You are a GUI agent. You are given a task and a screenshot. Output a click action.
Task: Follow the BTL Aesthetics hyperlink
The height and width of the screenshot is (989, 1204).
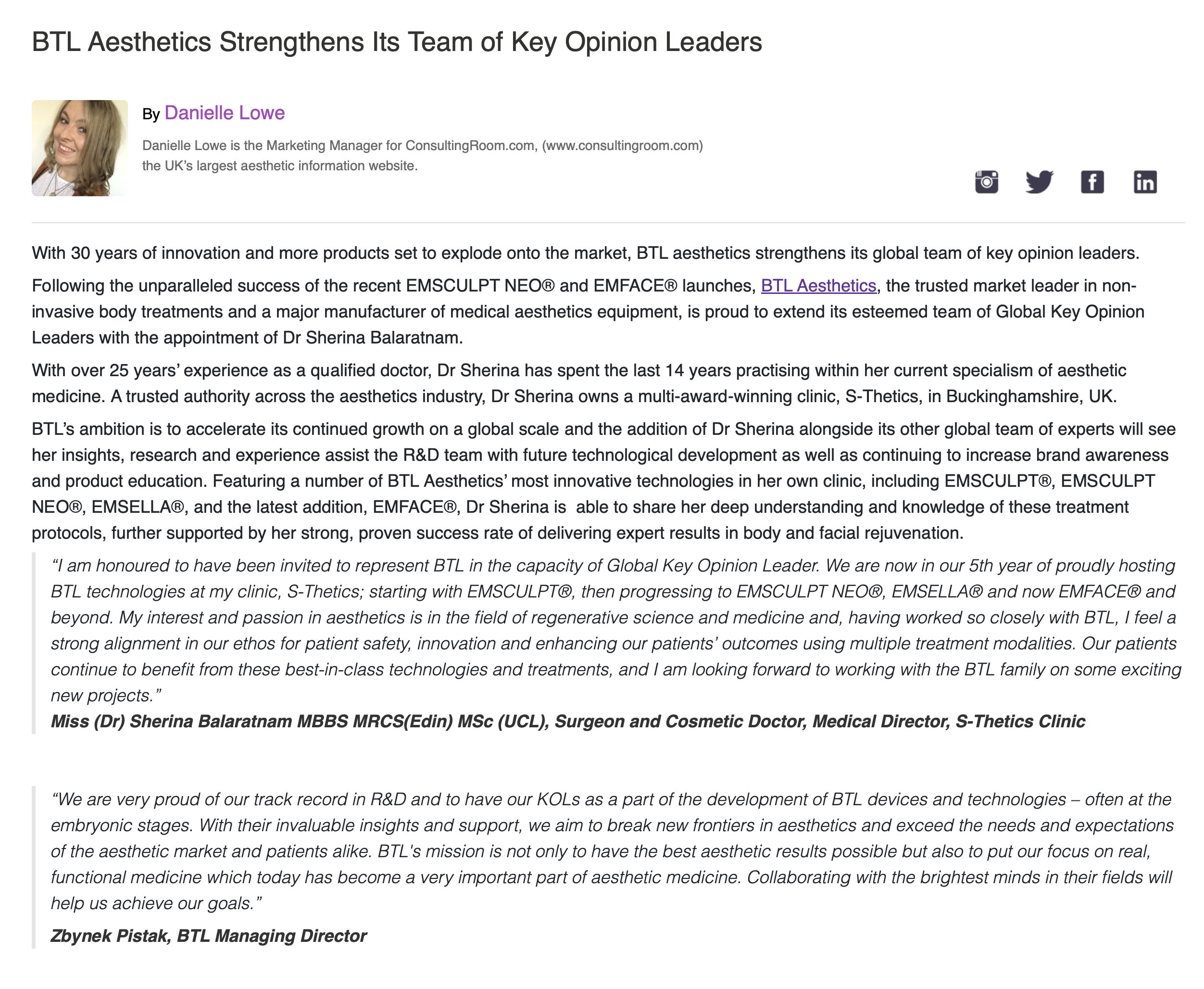818,285
